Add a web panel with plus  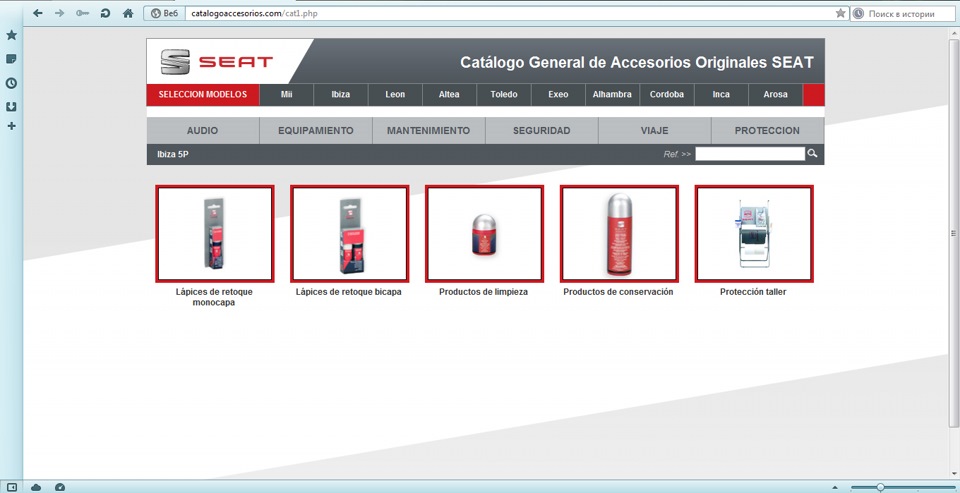click(x=11, y=126)
